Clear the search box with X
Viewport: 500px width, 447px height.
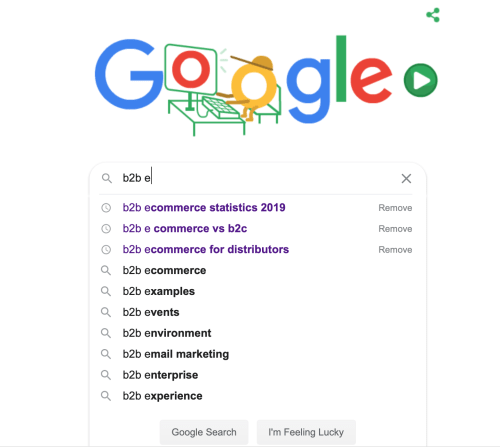point(406,178)
